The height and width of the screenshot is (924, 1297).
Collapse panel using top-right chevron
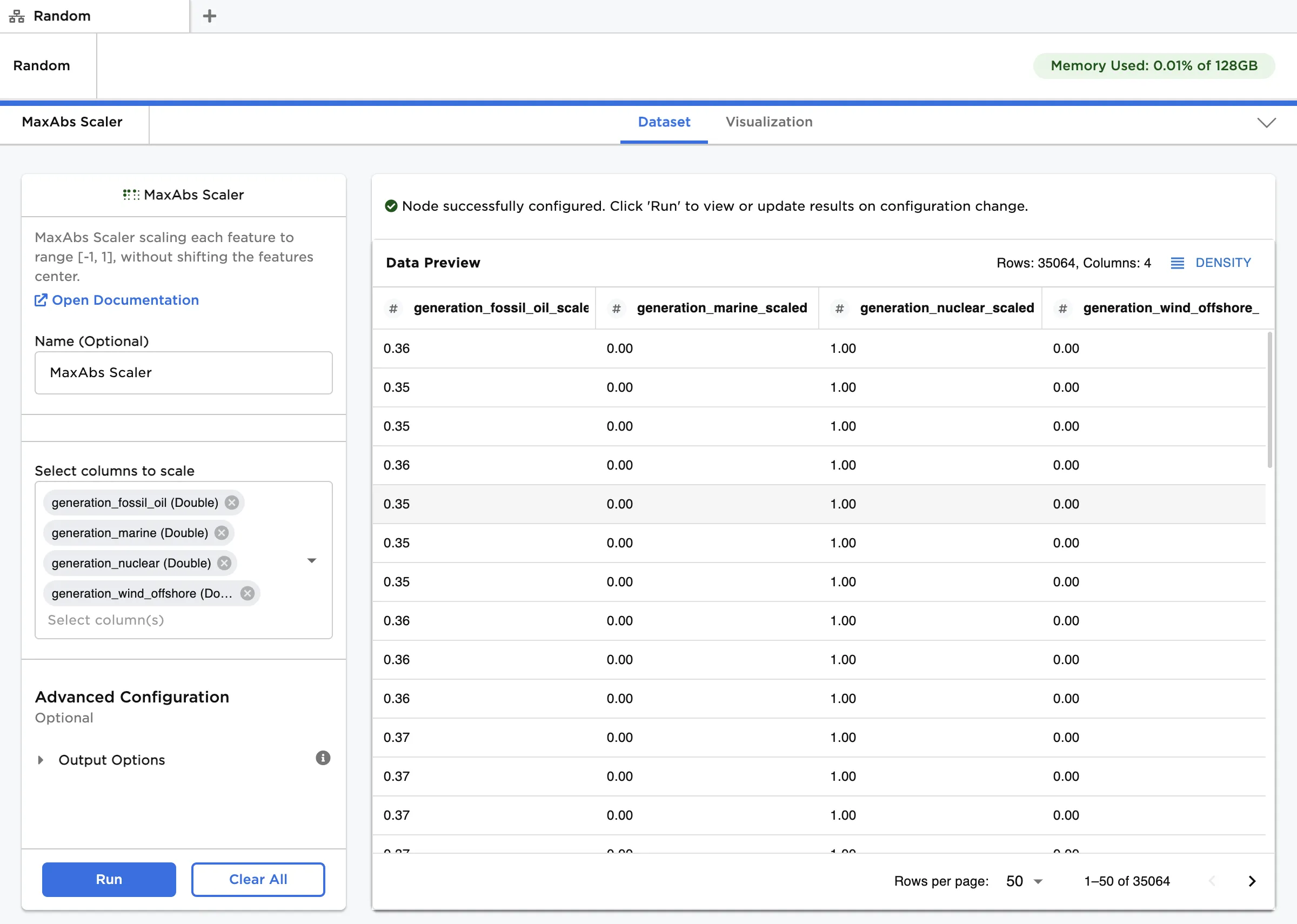pos(1266,123)
